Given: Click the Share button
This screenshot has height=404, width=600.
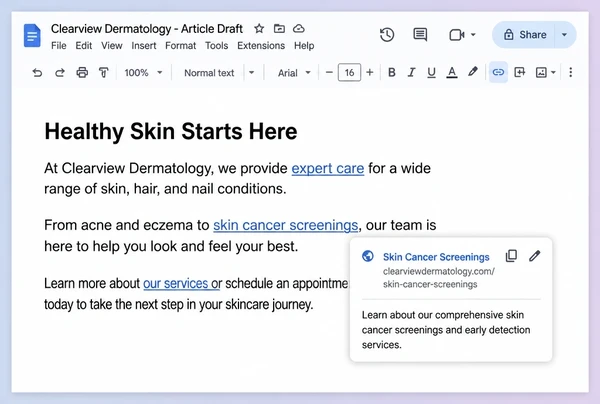Looking at the screenshot, I should pos(524,35).
